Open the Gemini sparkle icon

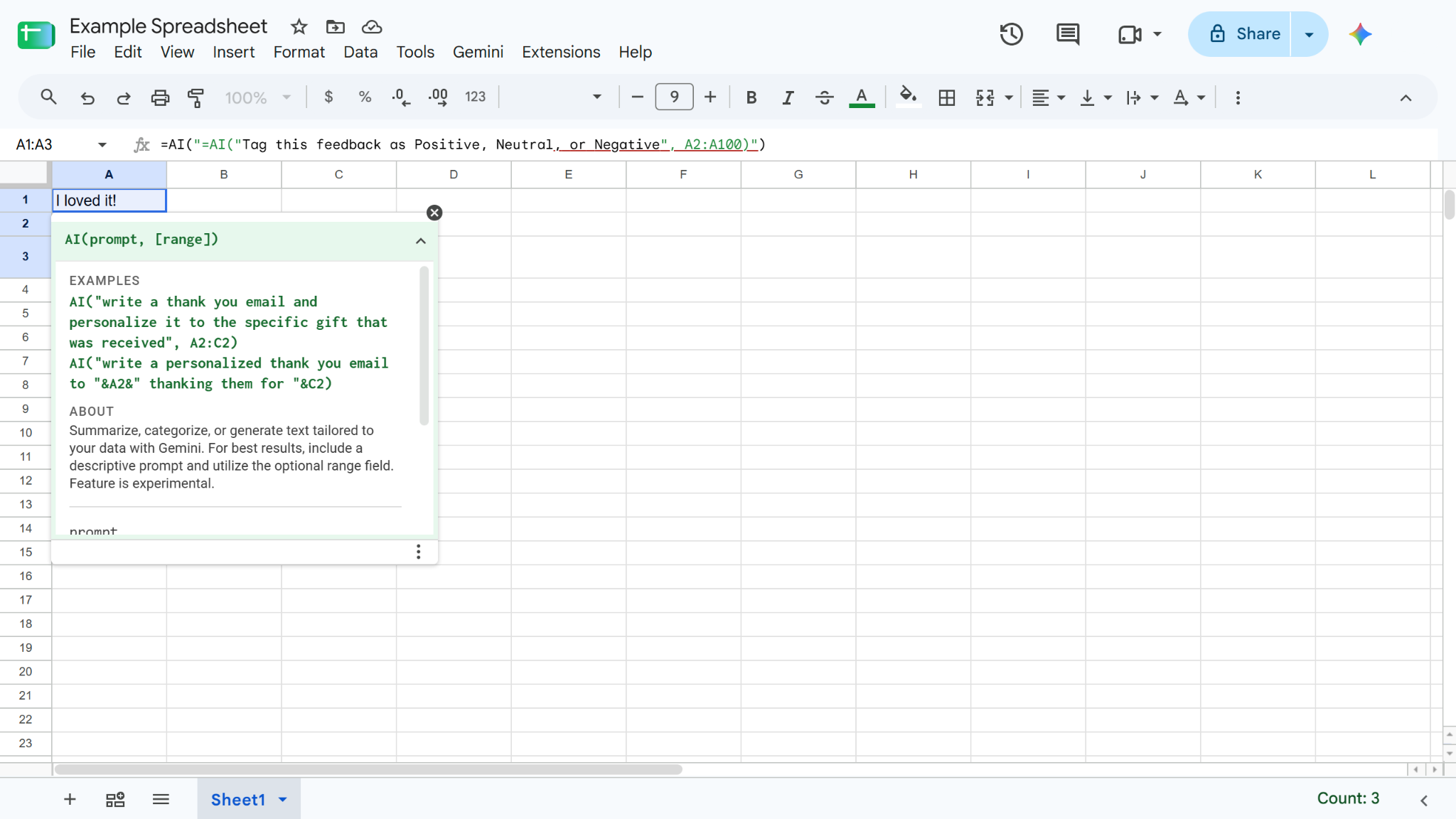pyautogui.click(x=1360, y=34)
